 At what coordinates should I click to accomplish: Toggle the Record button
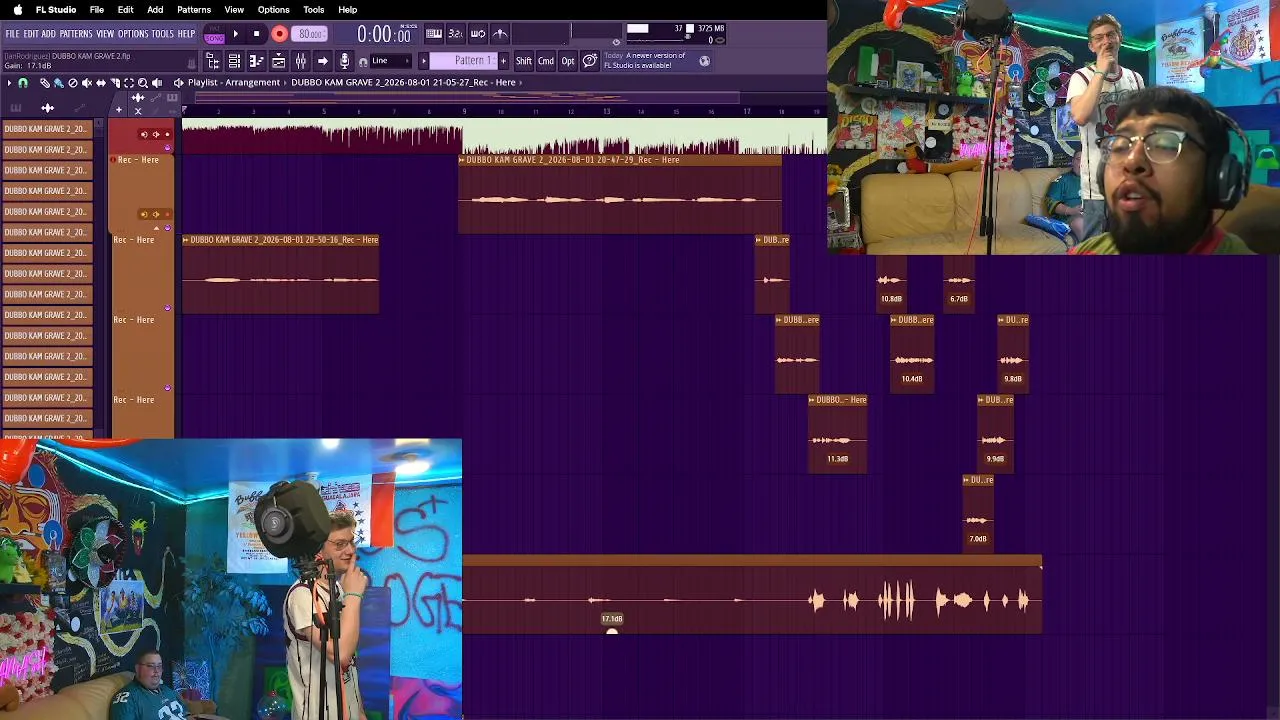279,34
